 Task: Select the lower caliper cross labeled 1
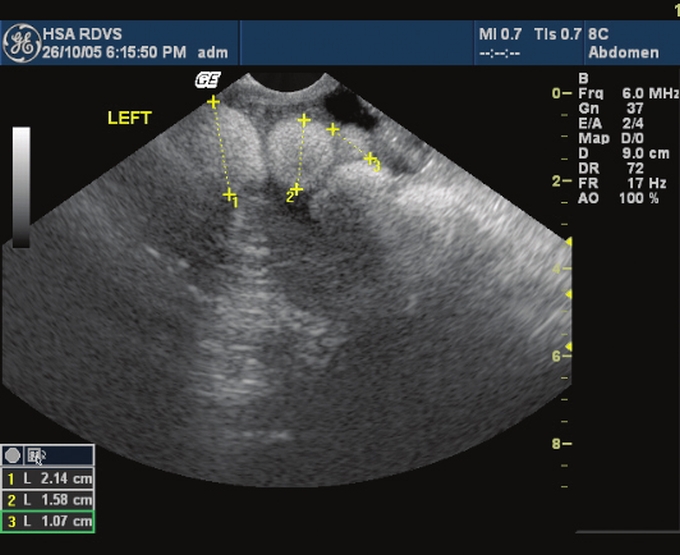click(x=229, y=195)
